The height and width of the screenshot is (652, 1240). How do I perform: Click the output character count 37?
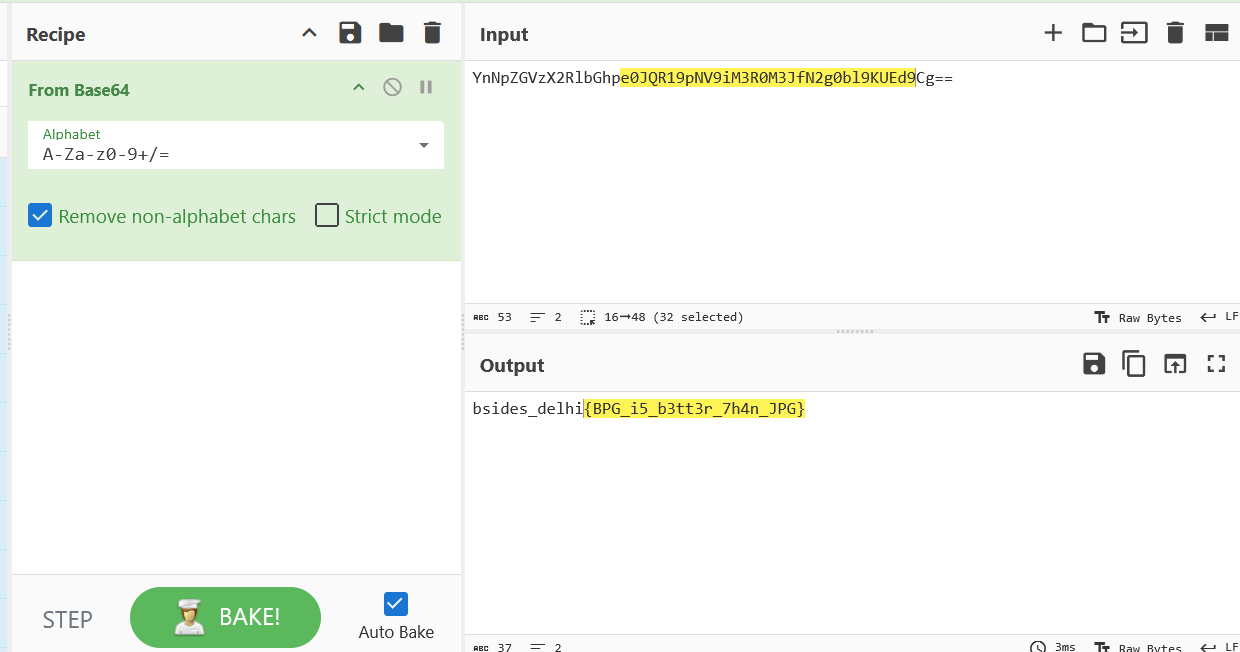tap(493, 647)
